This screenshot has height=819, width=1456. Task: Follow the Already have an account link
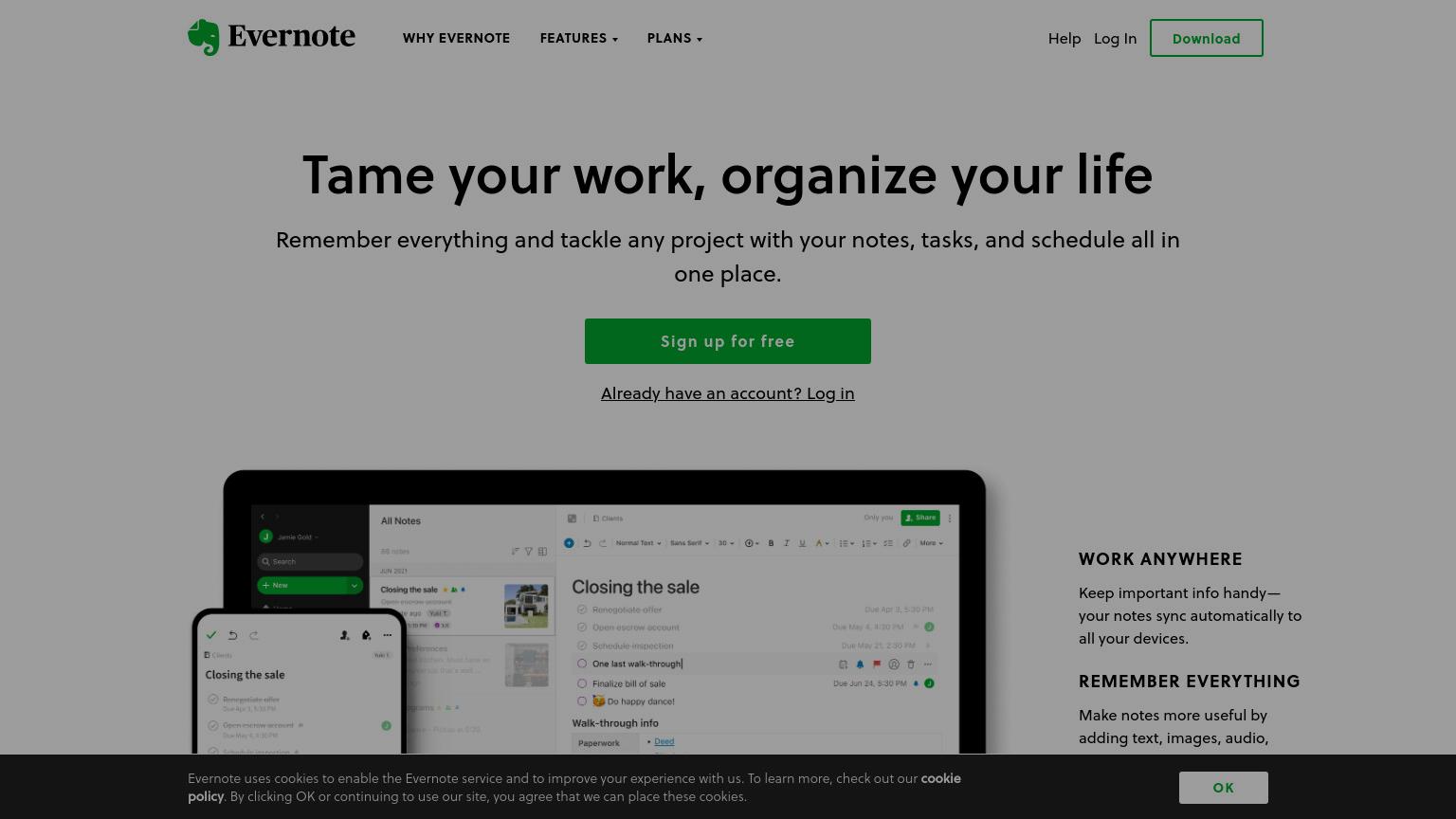click(x=728, y=392)
